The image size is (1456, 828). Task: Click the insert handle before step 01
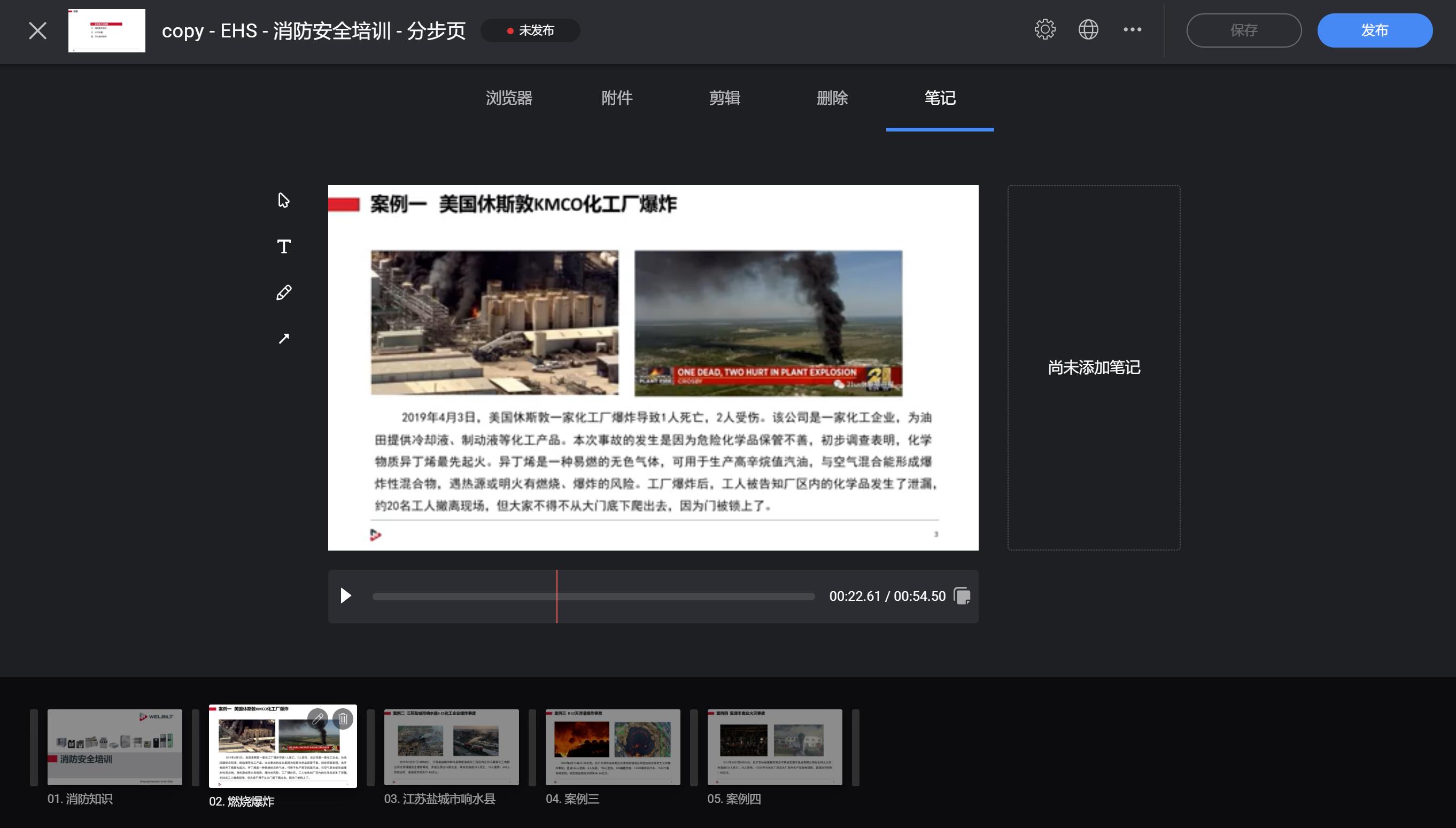coord(34,747)
